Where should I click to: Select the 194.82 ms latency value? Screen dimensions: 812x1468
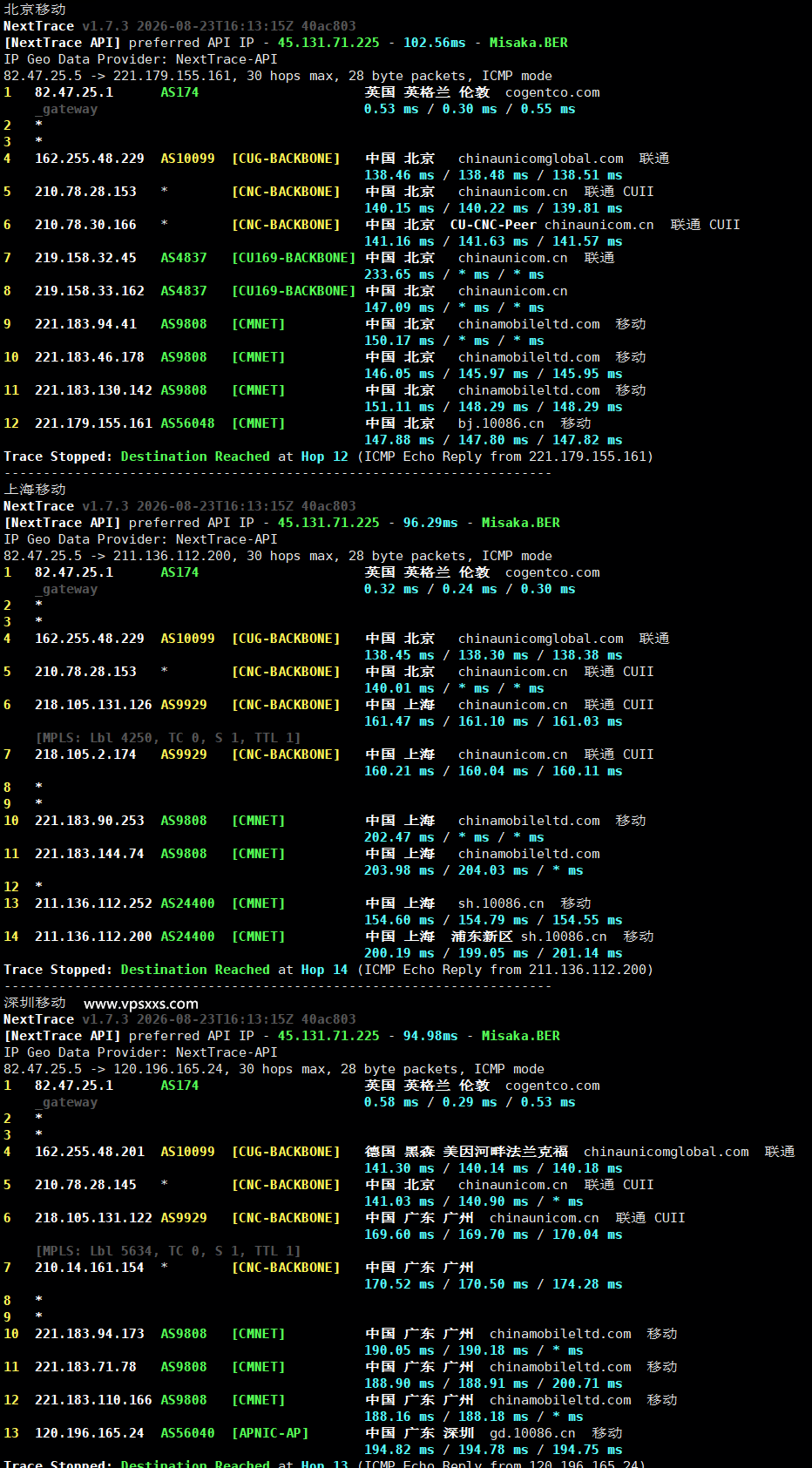click(x=399, y=1450)
